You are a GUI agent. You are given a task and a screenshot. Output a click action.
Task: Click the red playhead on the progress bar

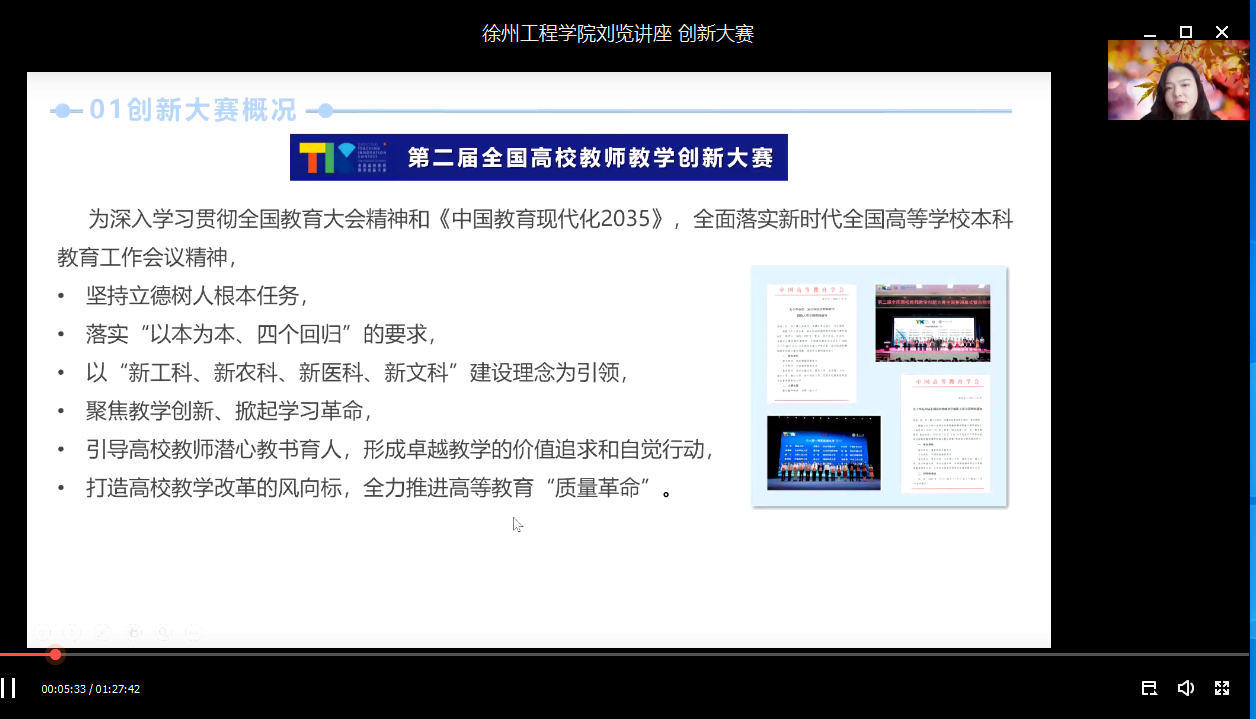56,655
